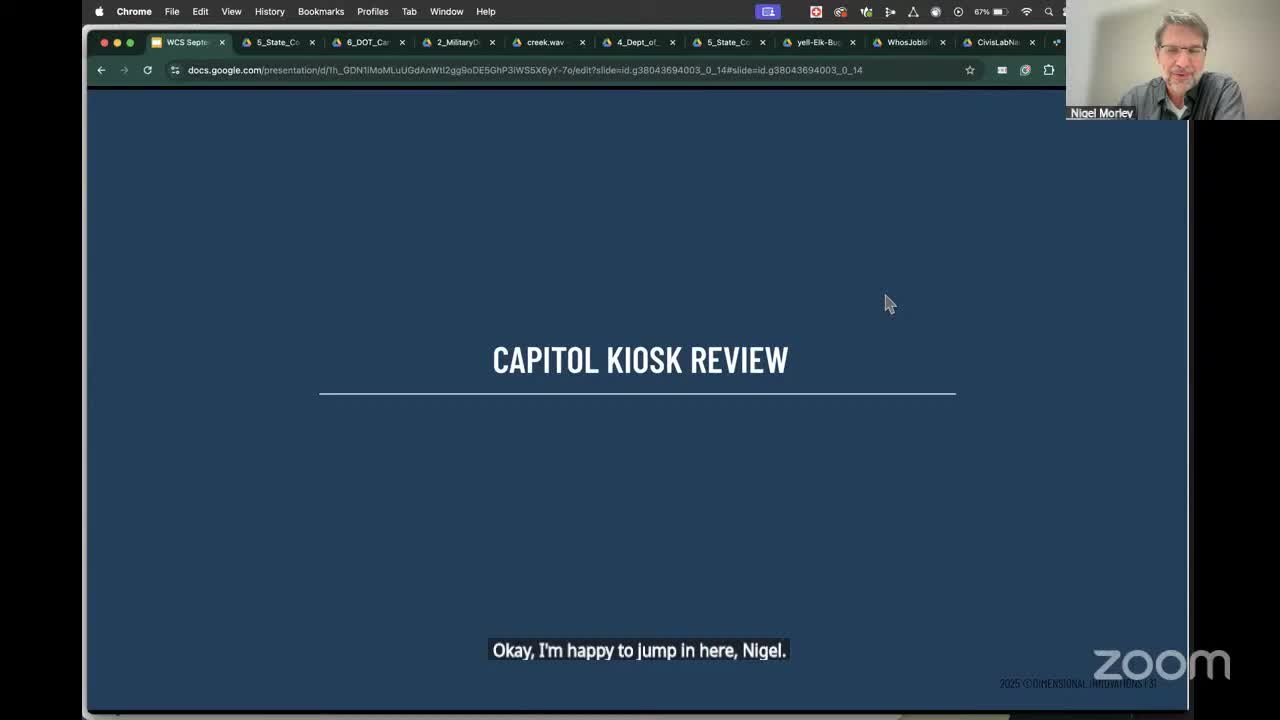This screenshot has height=720, width=1280.
Task: Open the Bookmarks menu
Action: [x=320, y=12]
